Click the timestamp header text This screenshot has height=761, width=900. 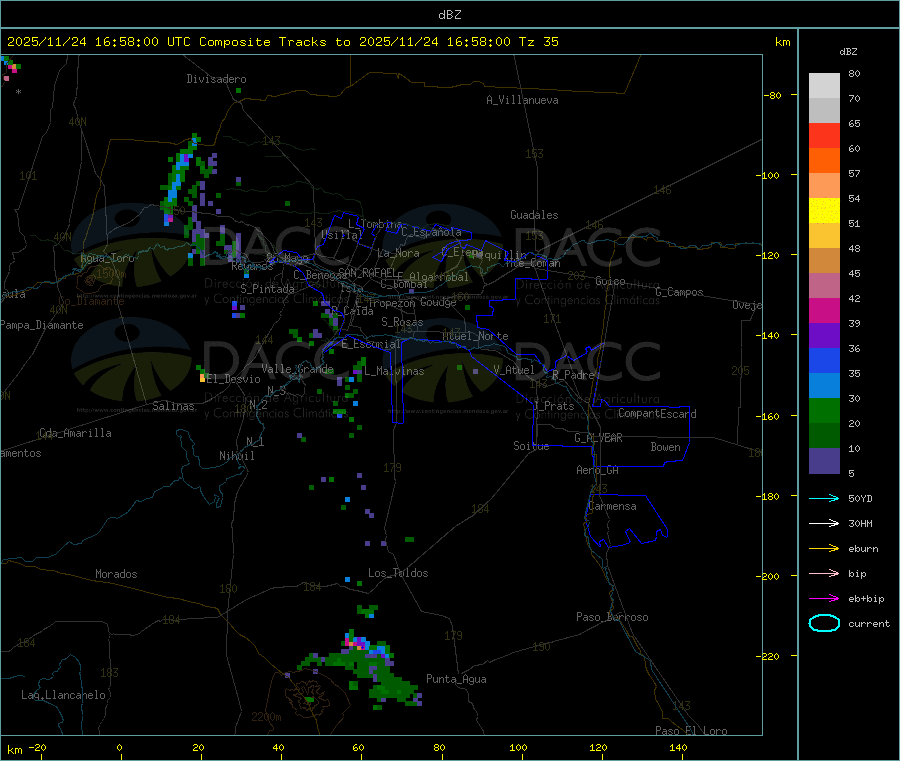[282, 42]
